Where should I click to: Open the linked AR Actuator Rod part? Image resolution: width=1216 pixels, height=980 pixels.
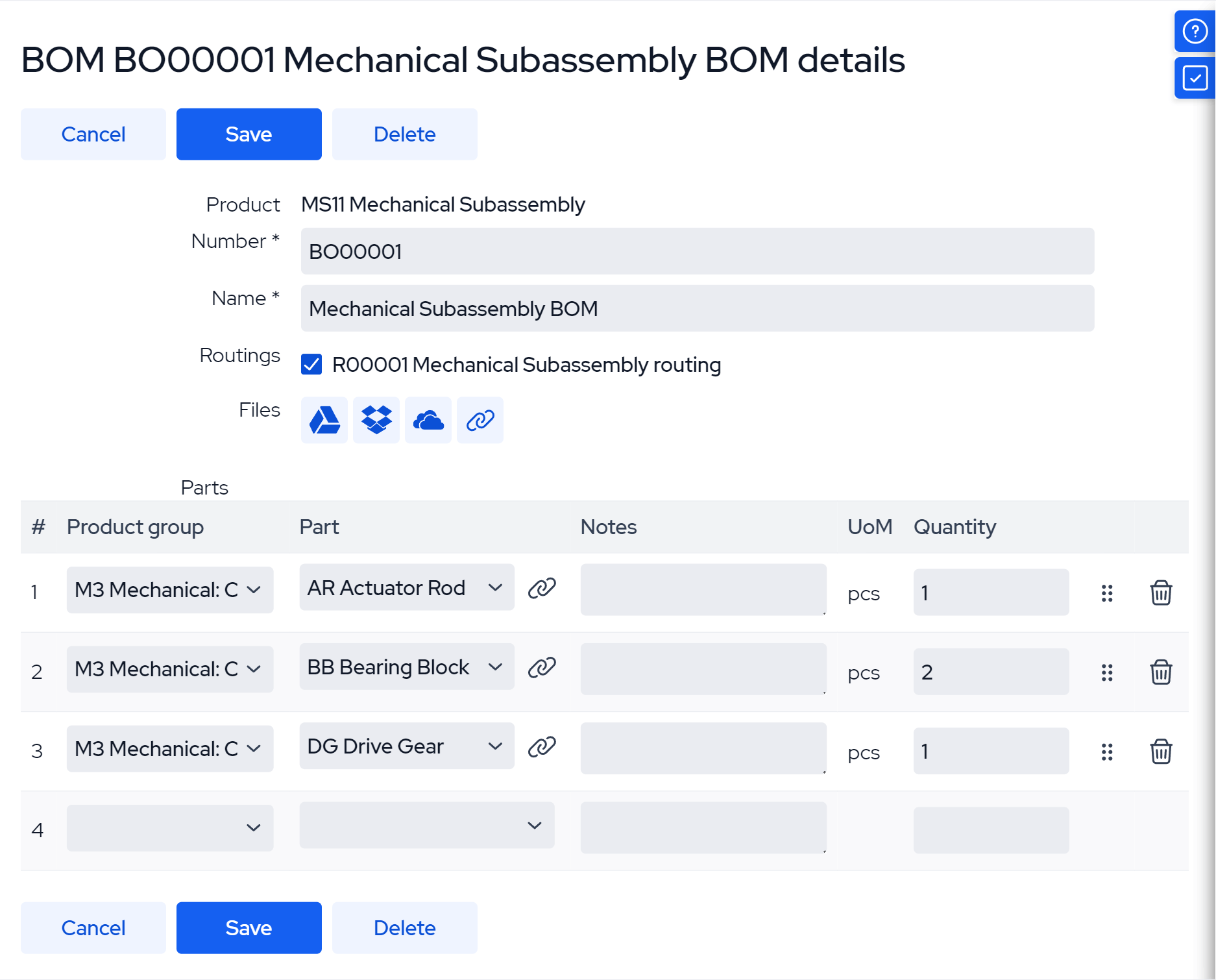541,589
